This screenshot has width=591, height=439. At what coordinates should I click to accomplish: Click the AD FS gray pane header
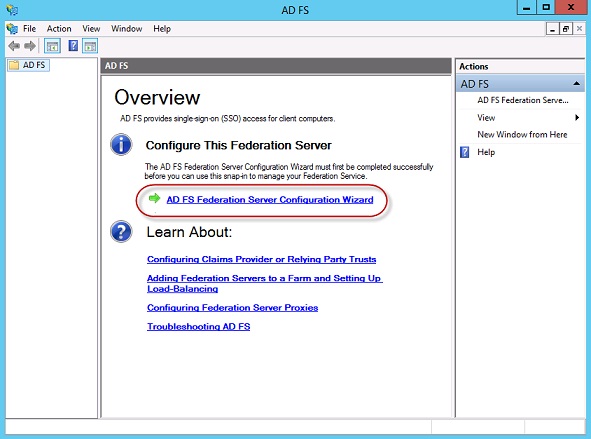pos(276,66)
